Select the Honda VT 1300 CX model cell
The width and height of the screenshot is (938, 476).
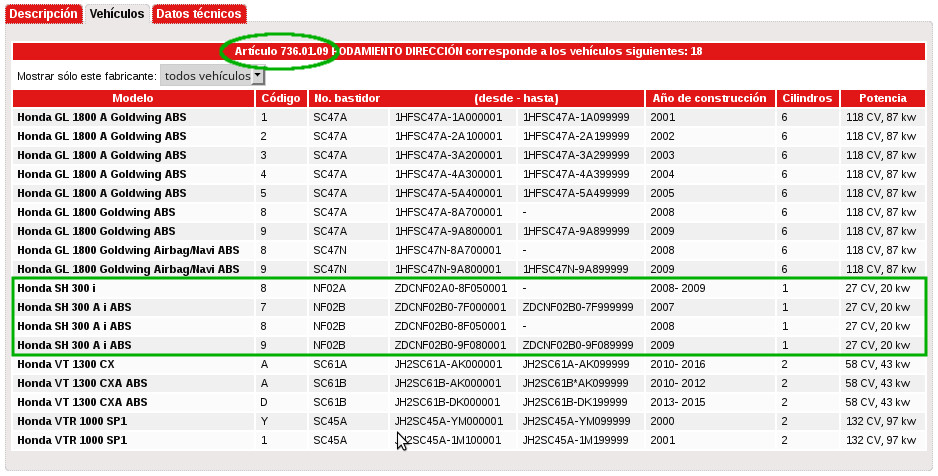click(66, 364)
